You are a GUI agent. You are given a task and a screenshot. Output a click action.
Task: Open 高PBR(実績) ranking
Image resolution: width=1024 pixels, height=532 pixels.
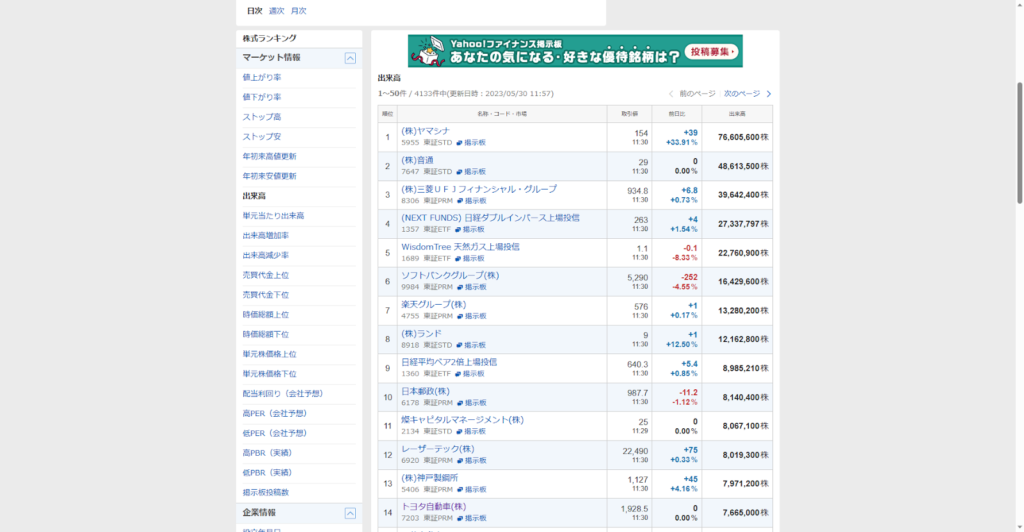267,453
